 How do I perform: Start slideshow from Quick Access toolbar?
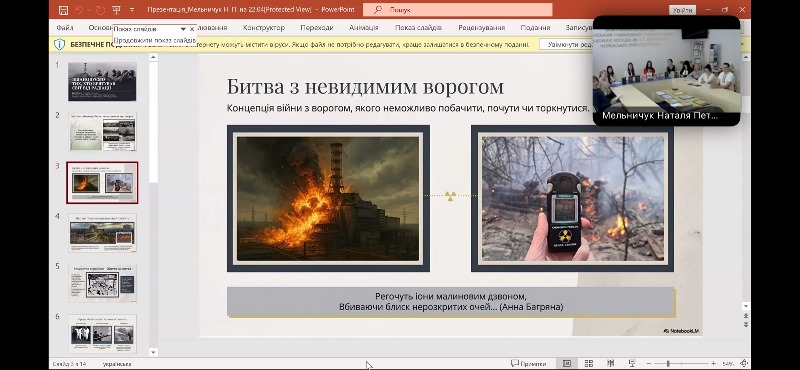pos(117,10)
